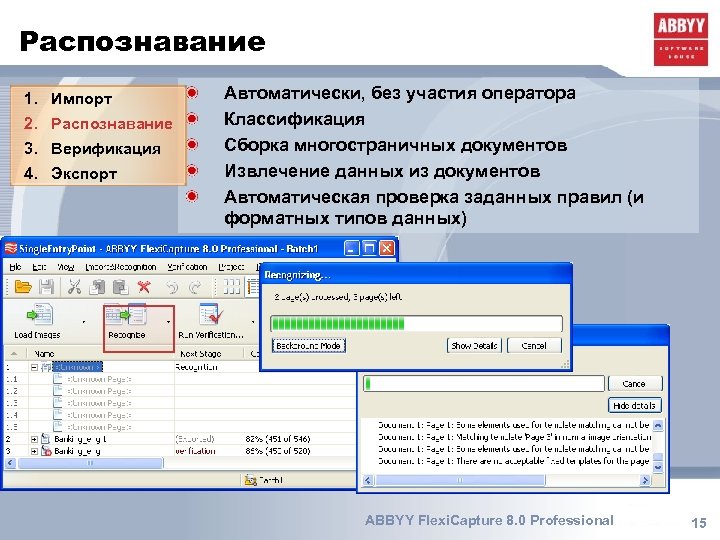Click '82% (451 of 546)' cell
The image size is (720, 540).
[278, 439]
